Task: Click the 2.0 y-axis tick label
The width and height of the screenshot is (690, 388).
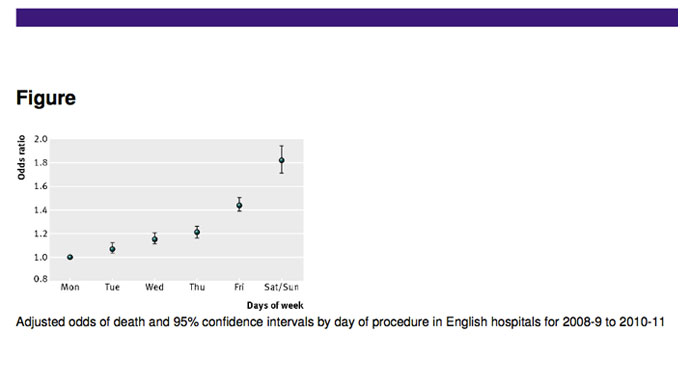Action: [x=40, y=139]
